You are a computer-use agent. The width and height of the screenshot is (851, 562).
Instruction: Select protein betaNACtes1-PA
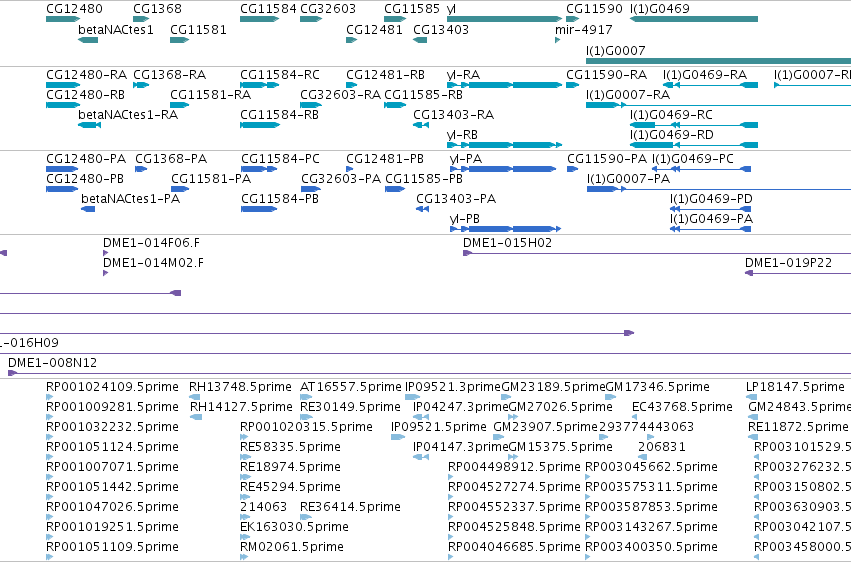(x=88, y=209)
